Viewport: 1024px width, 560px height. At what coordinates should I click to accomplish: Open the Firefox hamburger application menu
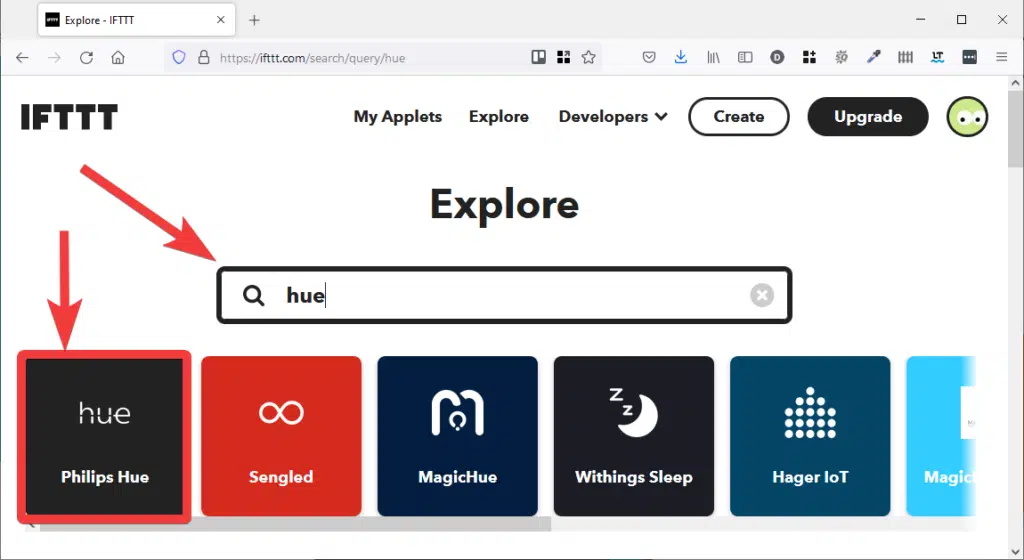[x=1001, y=58]
